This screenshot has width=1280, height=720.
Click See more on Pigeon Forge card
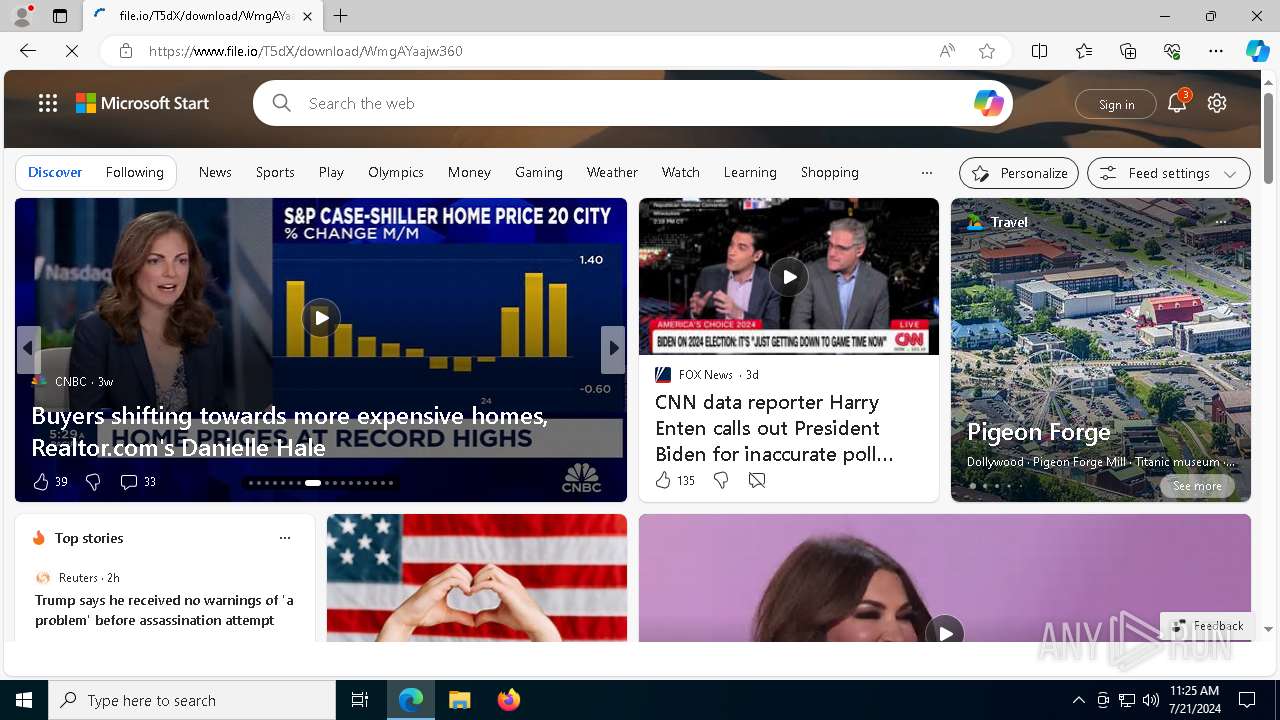tap(1197, 486)
